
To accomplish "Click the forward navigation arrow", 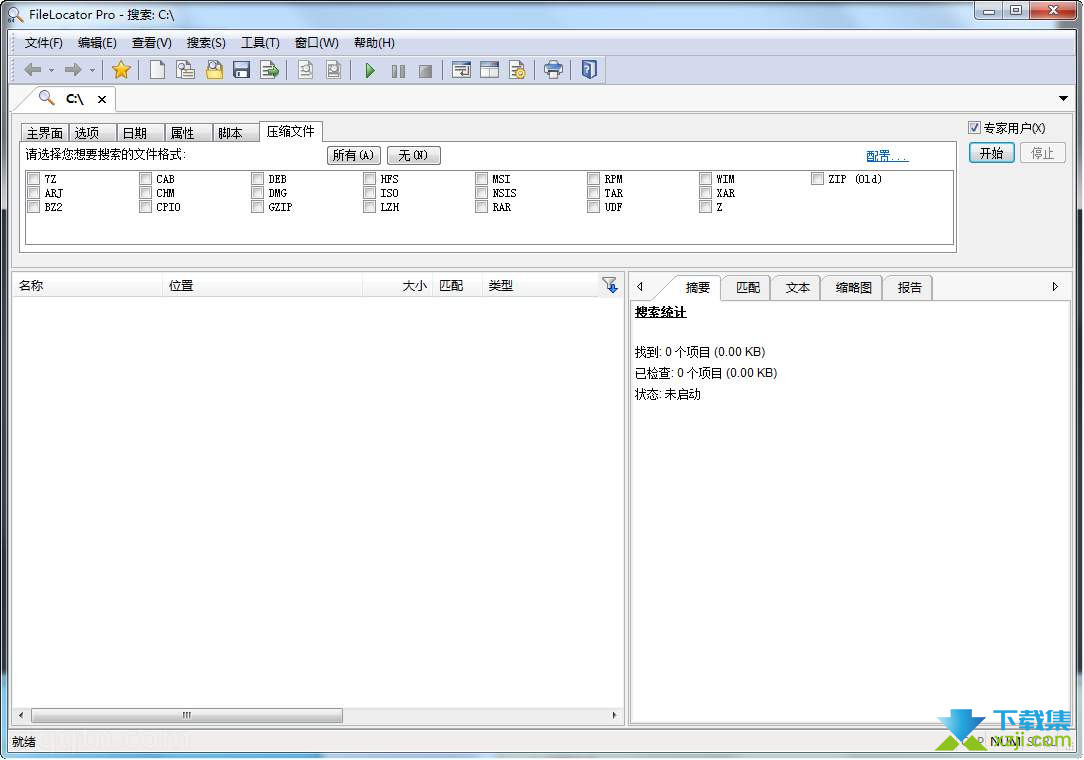I will (73, 70).
